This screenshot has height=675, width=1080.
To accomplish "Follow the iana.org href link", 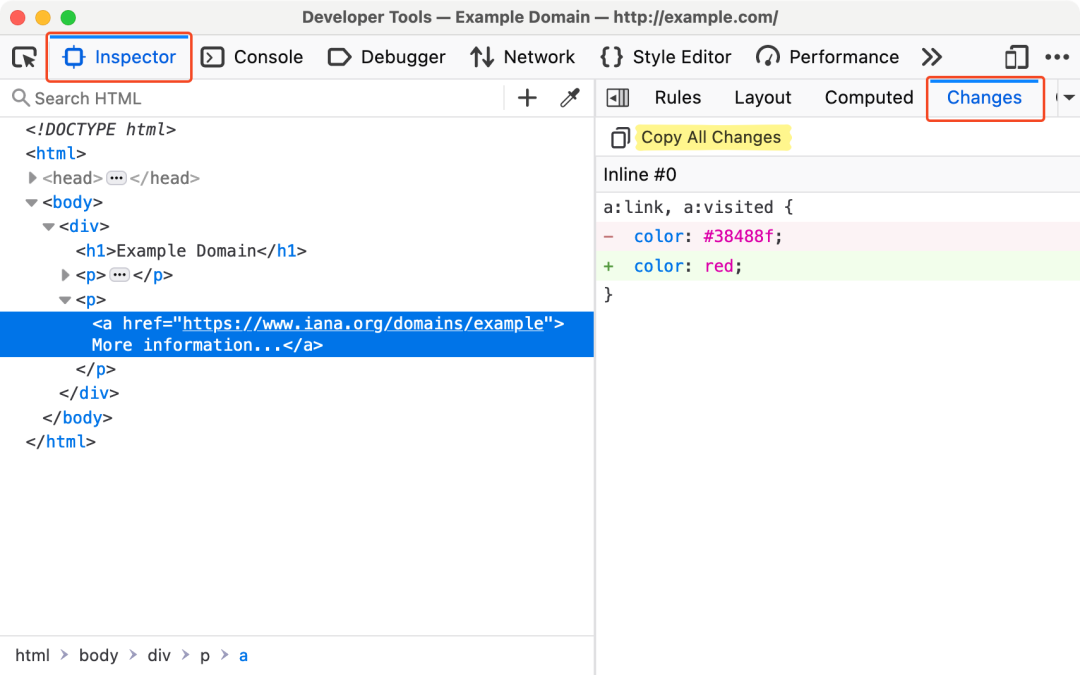I will point(363,324).
